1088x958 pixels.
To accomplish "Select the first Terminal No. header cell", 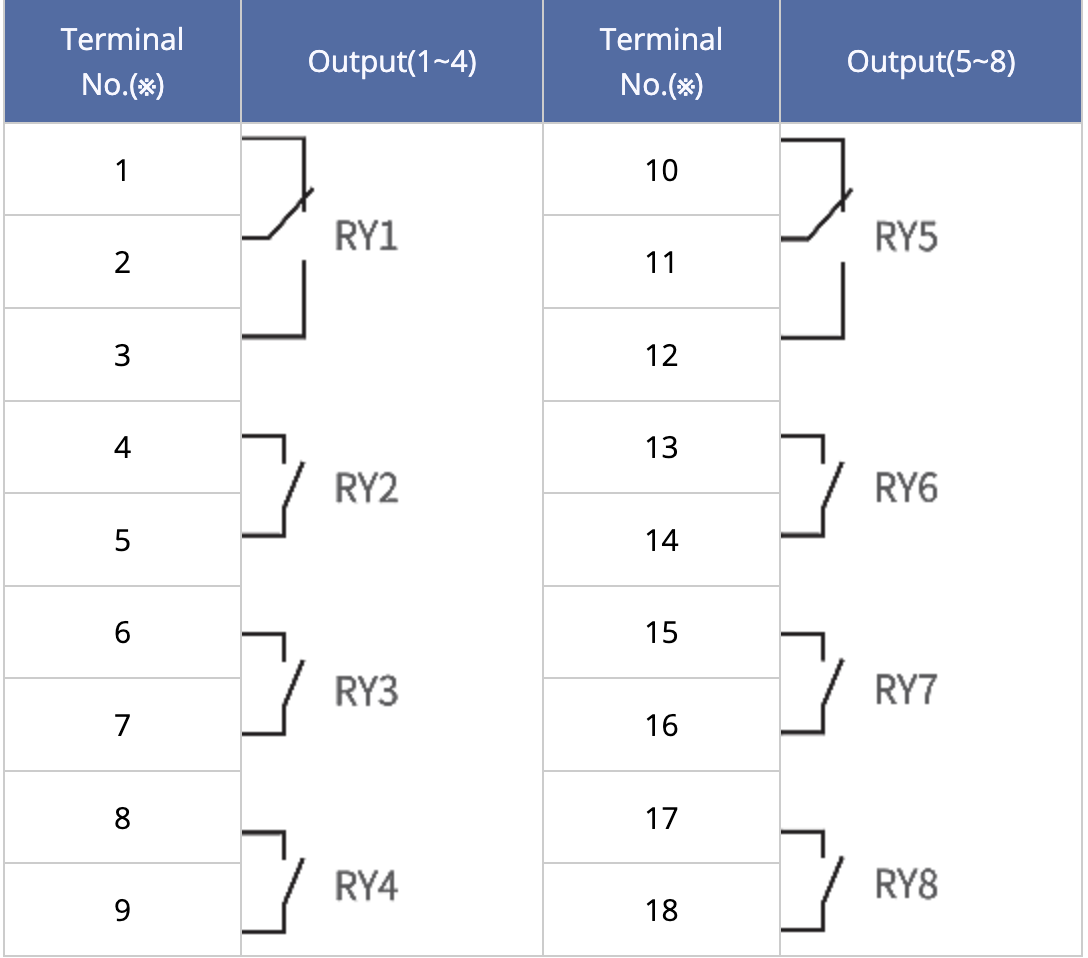I will click(122, 62).
